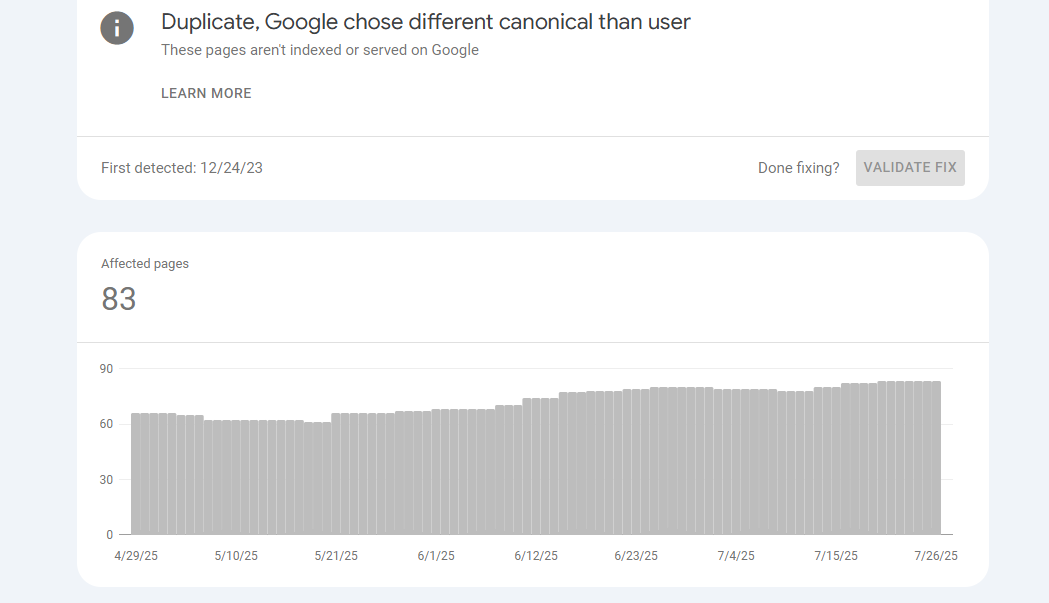Image resolution: width=1049 pixels, height=603 pixels.
Task: Click the 4/29/25 date label on the chart
Action: (x=136, y=555)
